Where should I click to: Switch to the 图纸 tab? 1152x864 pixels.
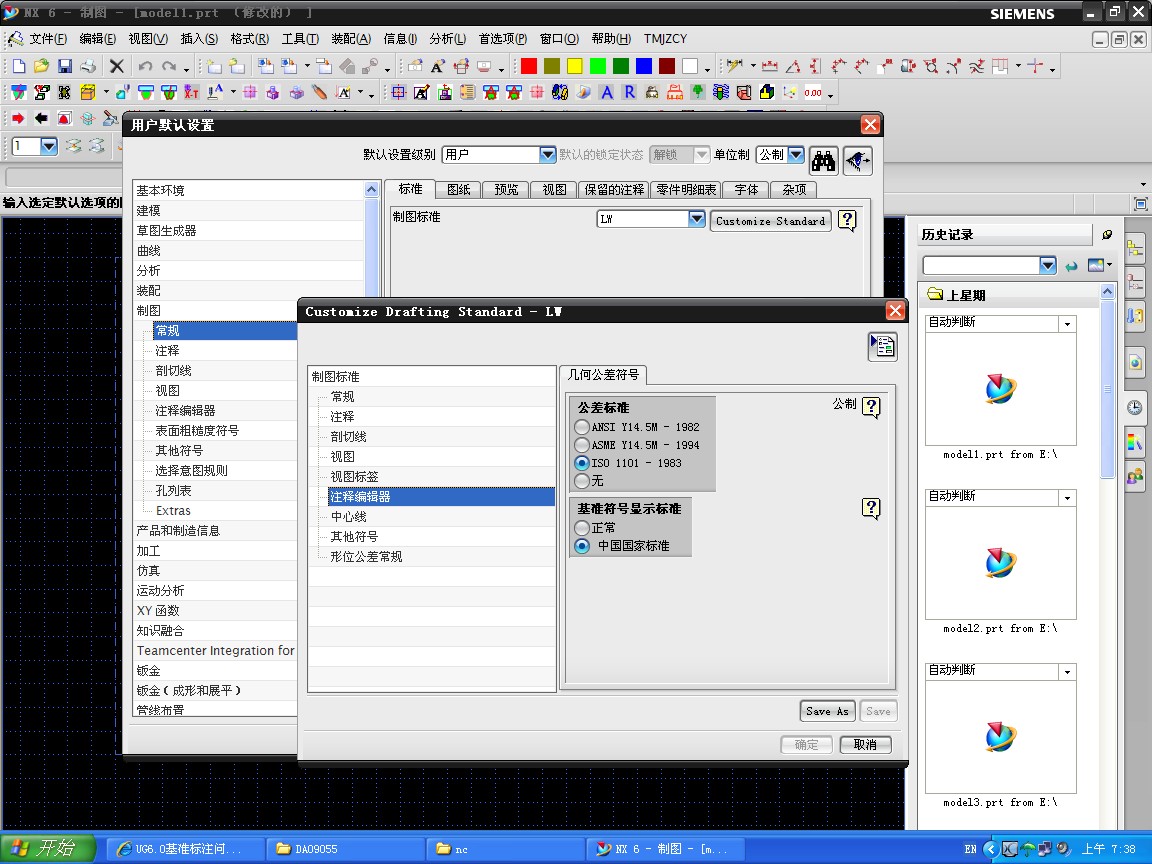[x=458, y=190]
